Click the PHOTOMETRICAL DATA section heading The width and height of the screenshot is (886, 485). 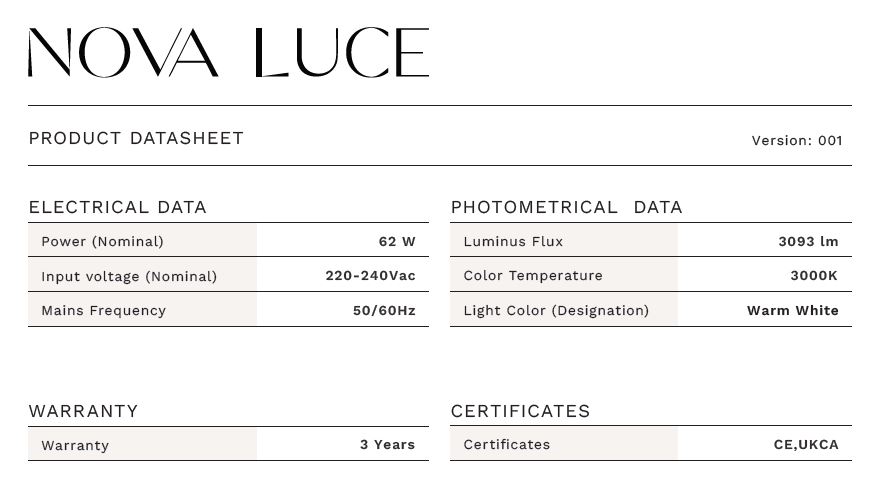tap(566, 207)
